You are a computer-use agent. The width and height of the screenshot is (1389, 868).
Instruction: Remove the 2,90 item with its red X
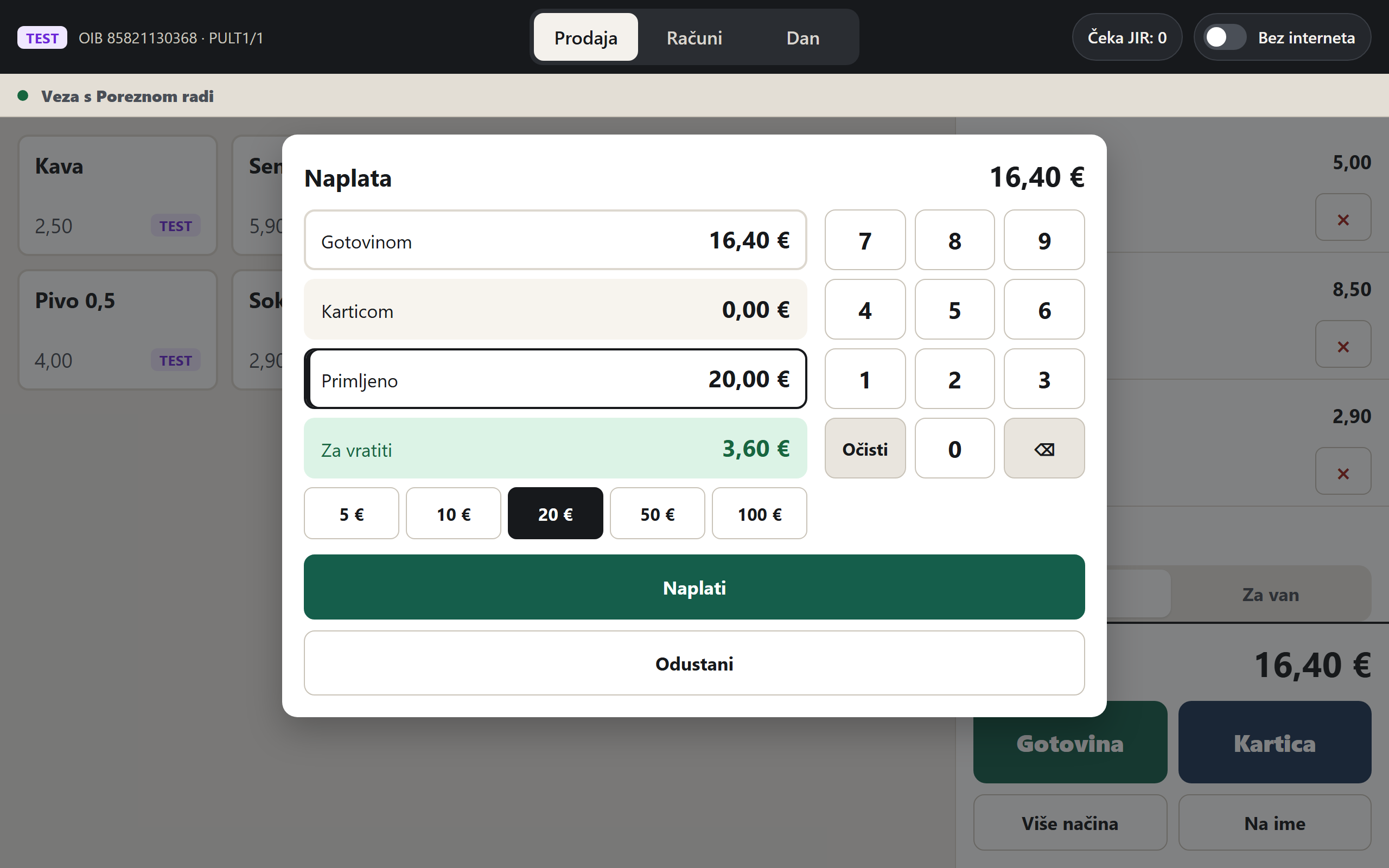[1342, 471]
